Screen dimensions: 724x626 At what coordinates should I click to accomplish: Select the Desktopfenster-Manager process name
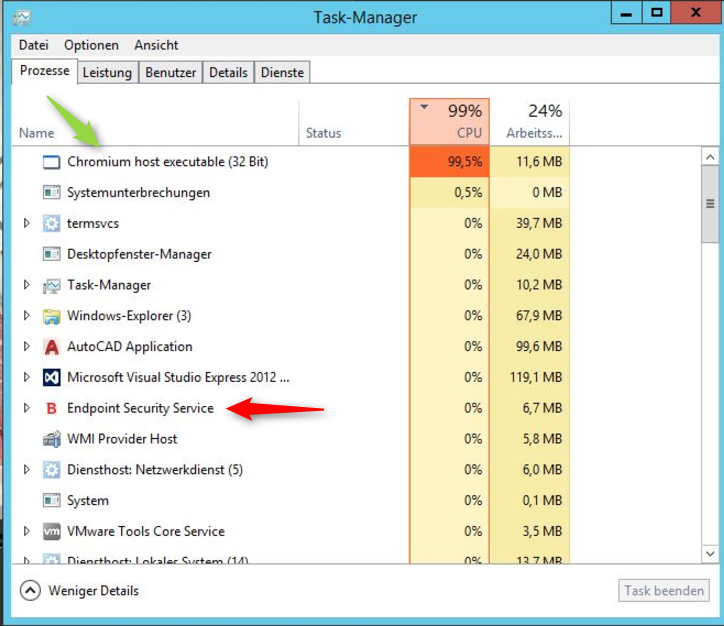139,254
